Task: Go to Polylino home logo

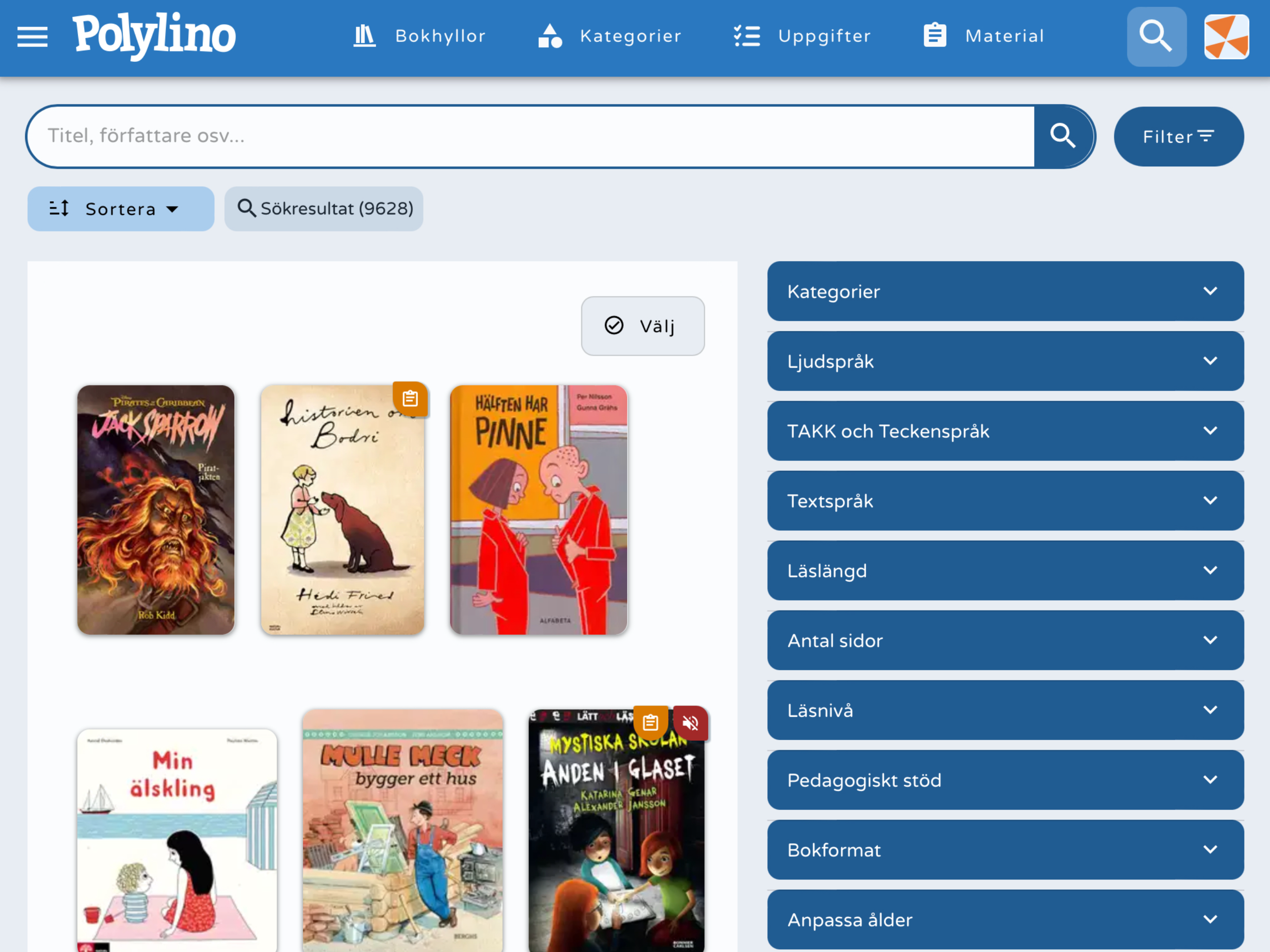Action: (x=154, y=36)
